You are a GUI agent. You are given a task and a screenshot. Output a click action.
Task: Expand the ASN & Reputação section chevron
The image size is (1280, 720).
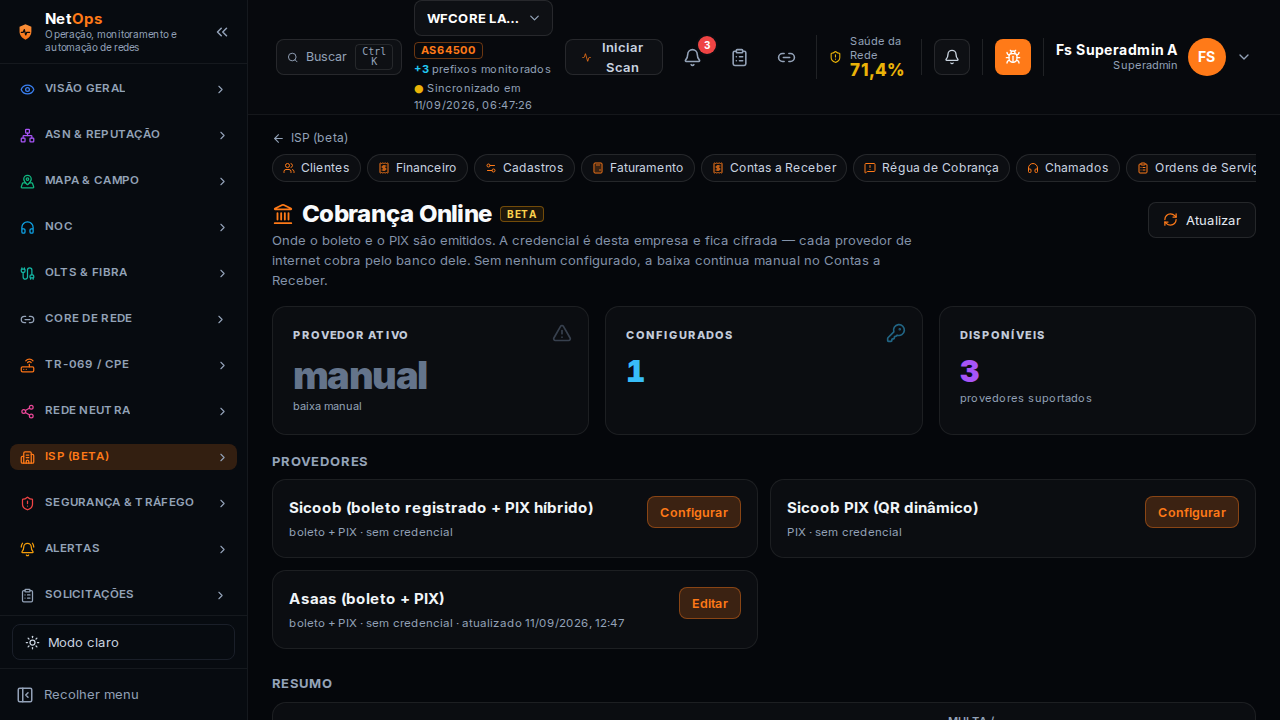click(222, 135)
